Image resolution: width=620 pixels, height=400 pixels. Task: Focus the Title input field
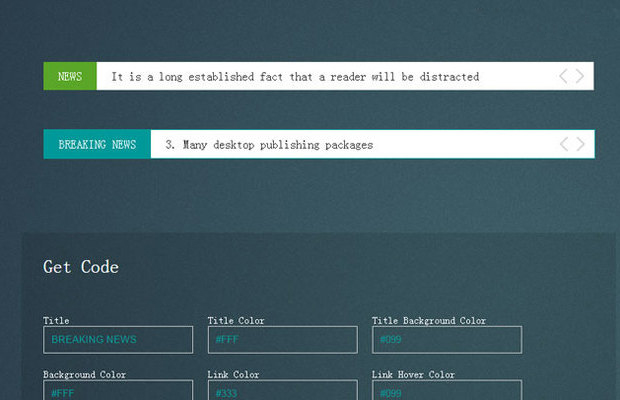118,340
